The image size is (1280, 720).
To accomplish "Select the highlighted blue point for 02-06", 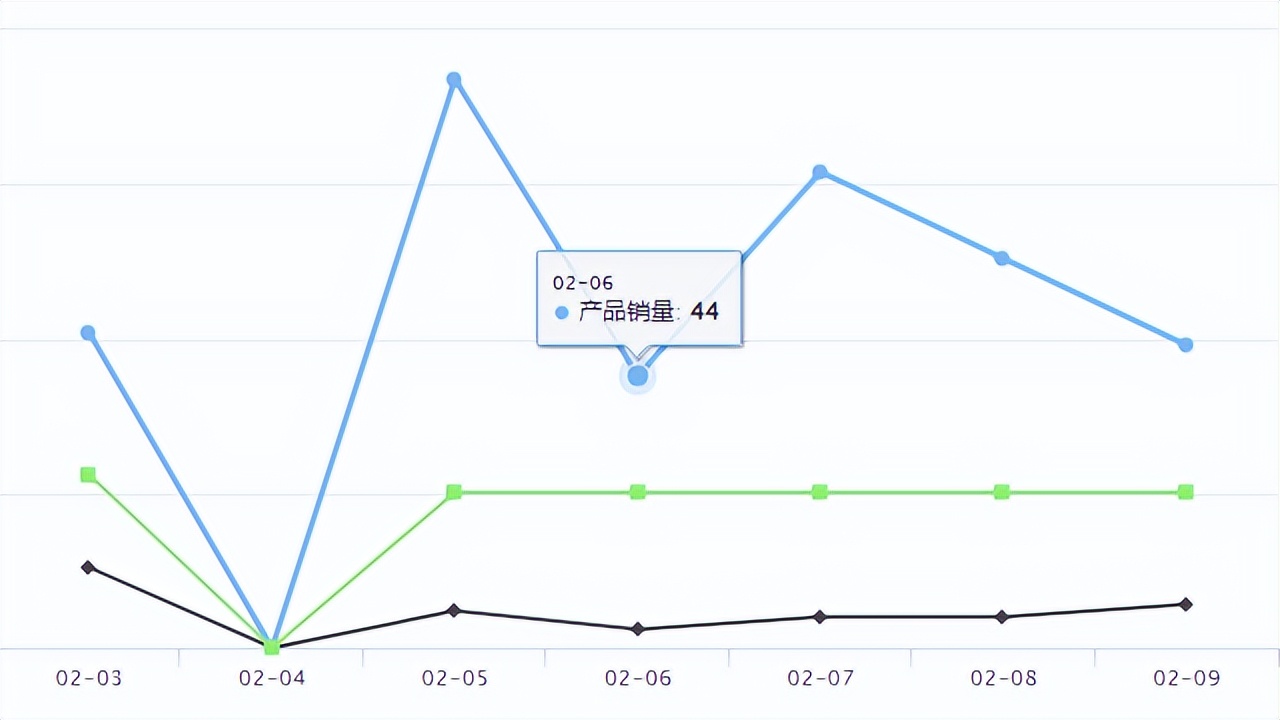I will (638, 376).
